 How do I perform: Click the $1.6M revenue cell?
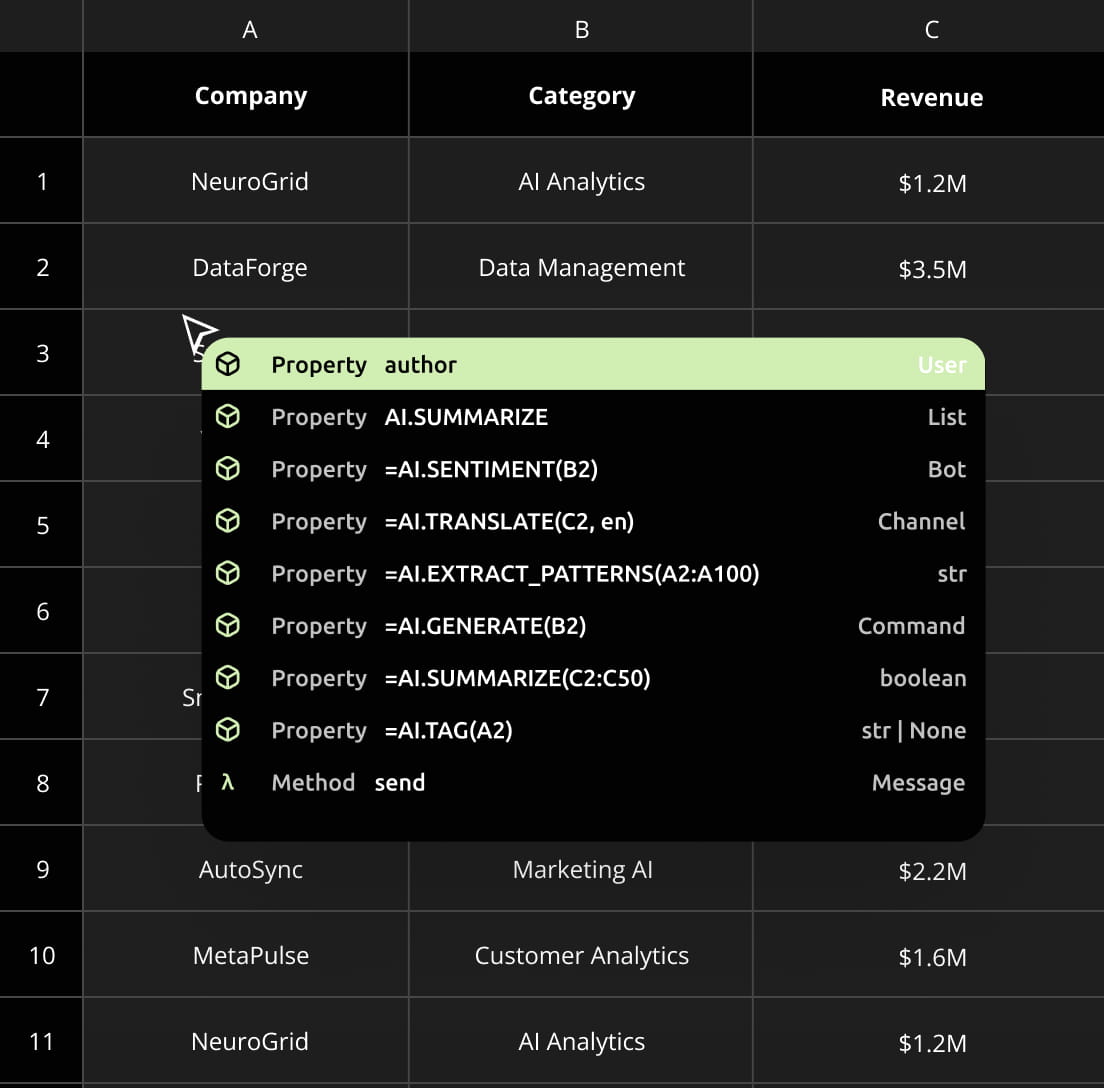point(929,953)
